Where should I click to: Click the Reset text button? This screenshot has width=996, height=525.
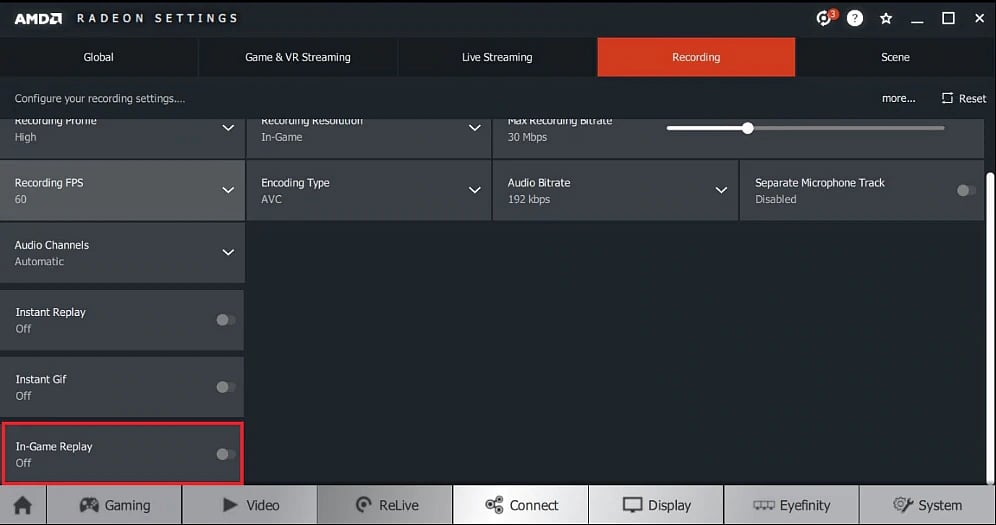pyautogui.click(x=972, y=98)
